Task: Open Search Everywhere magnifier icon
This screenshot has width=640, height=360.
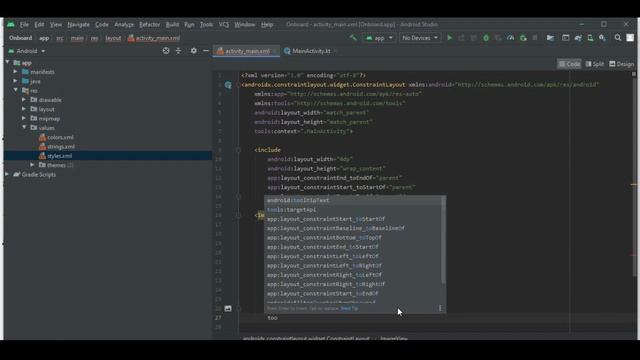Action: (618, 38)
